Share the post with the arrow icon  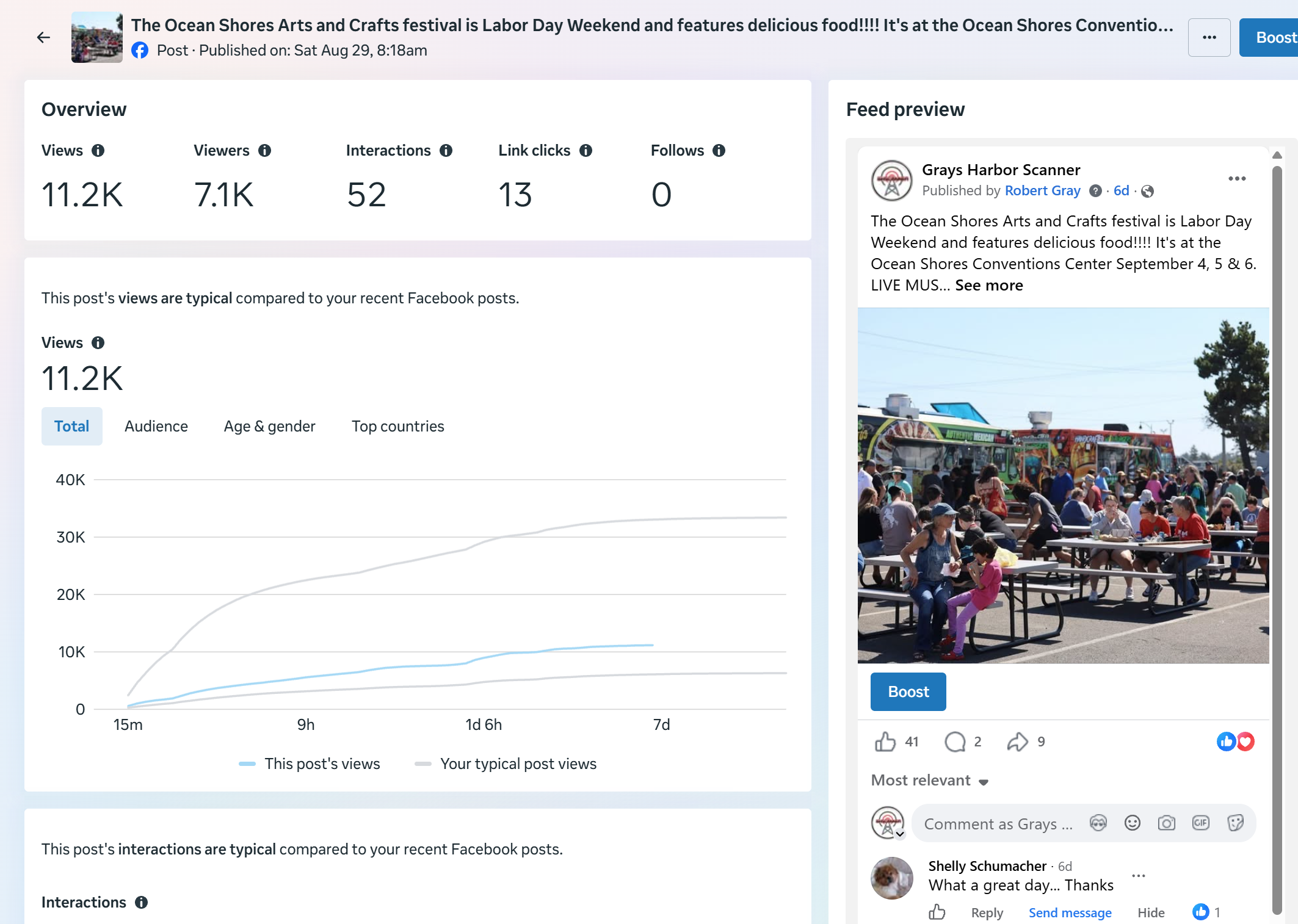point(1017,742)
